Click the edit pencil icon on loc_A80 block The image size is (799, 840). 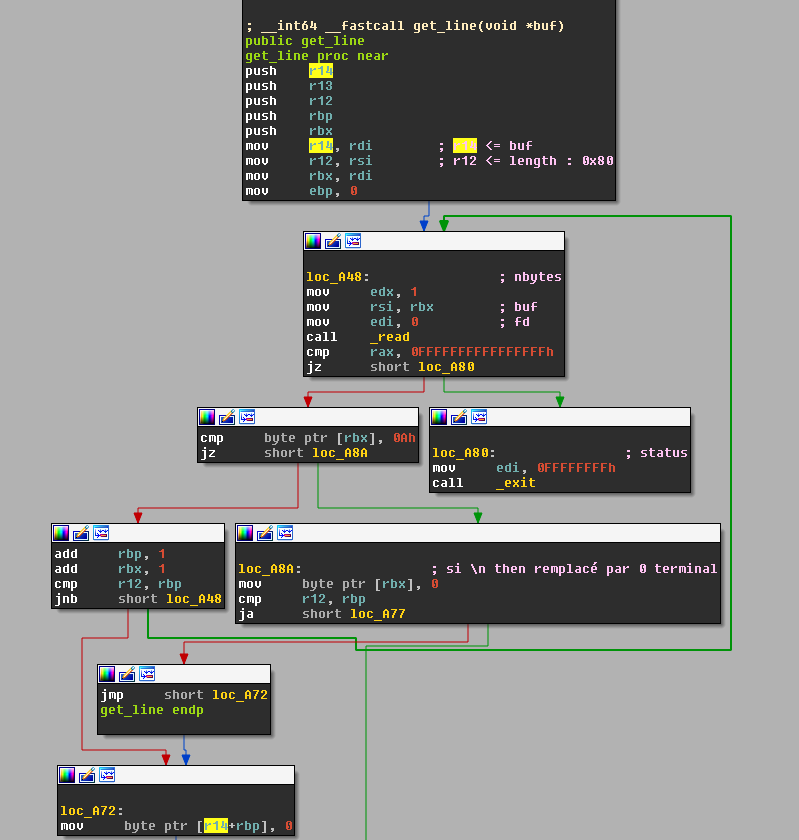point(459,417)
